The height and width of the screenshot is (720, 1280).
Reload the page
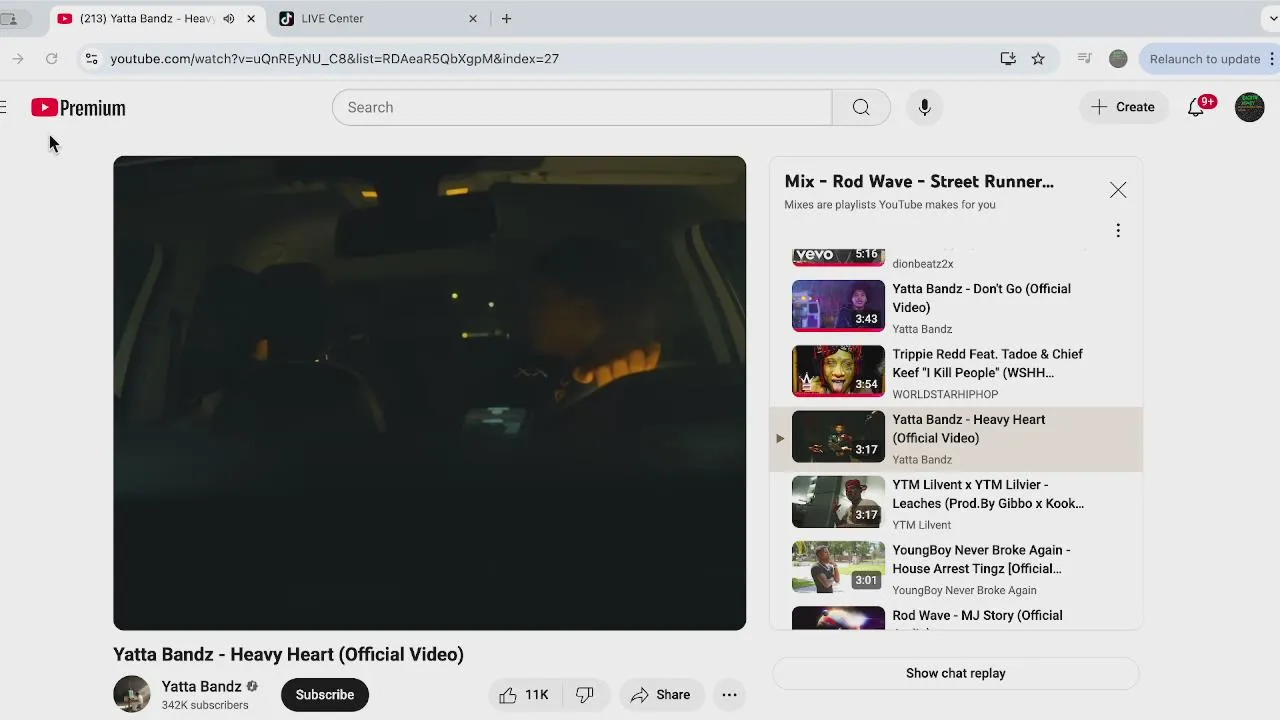[52, 59]
